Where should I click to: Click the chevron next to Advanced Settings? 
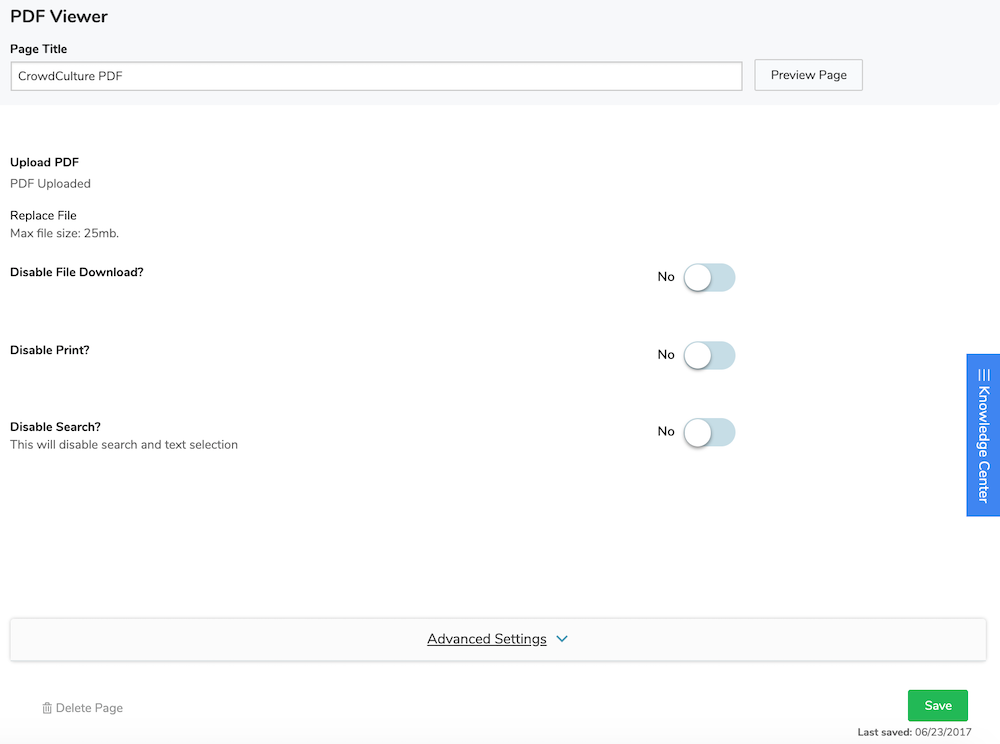[x=562, y=639]
